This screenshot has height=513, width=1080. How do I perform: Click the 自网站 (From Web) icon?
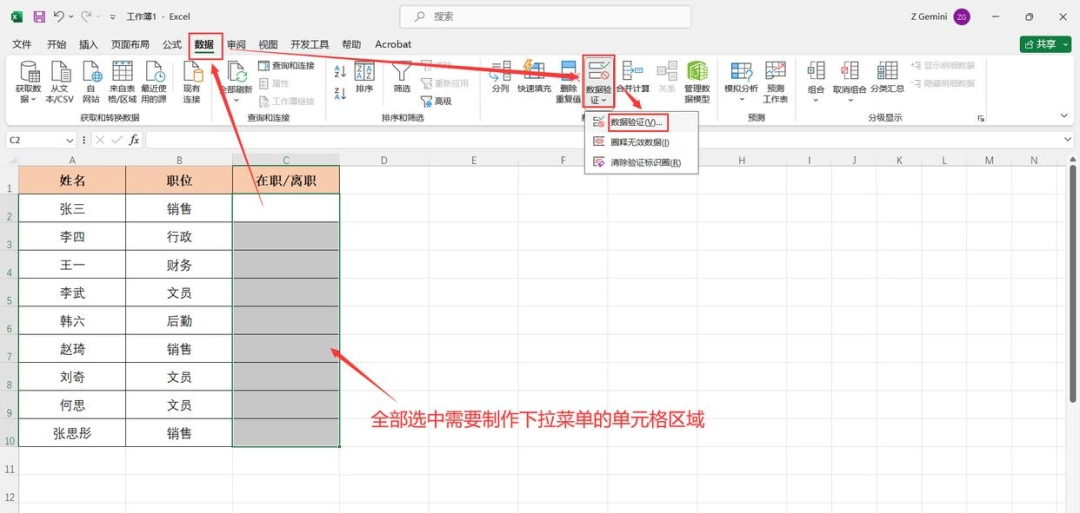[x=91, y=71]
